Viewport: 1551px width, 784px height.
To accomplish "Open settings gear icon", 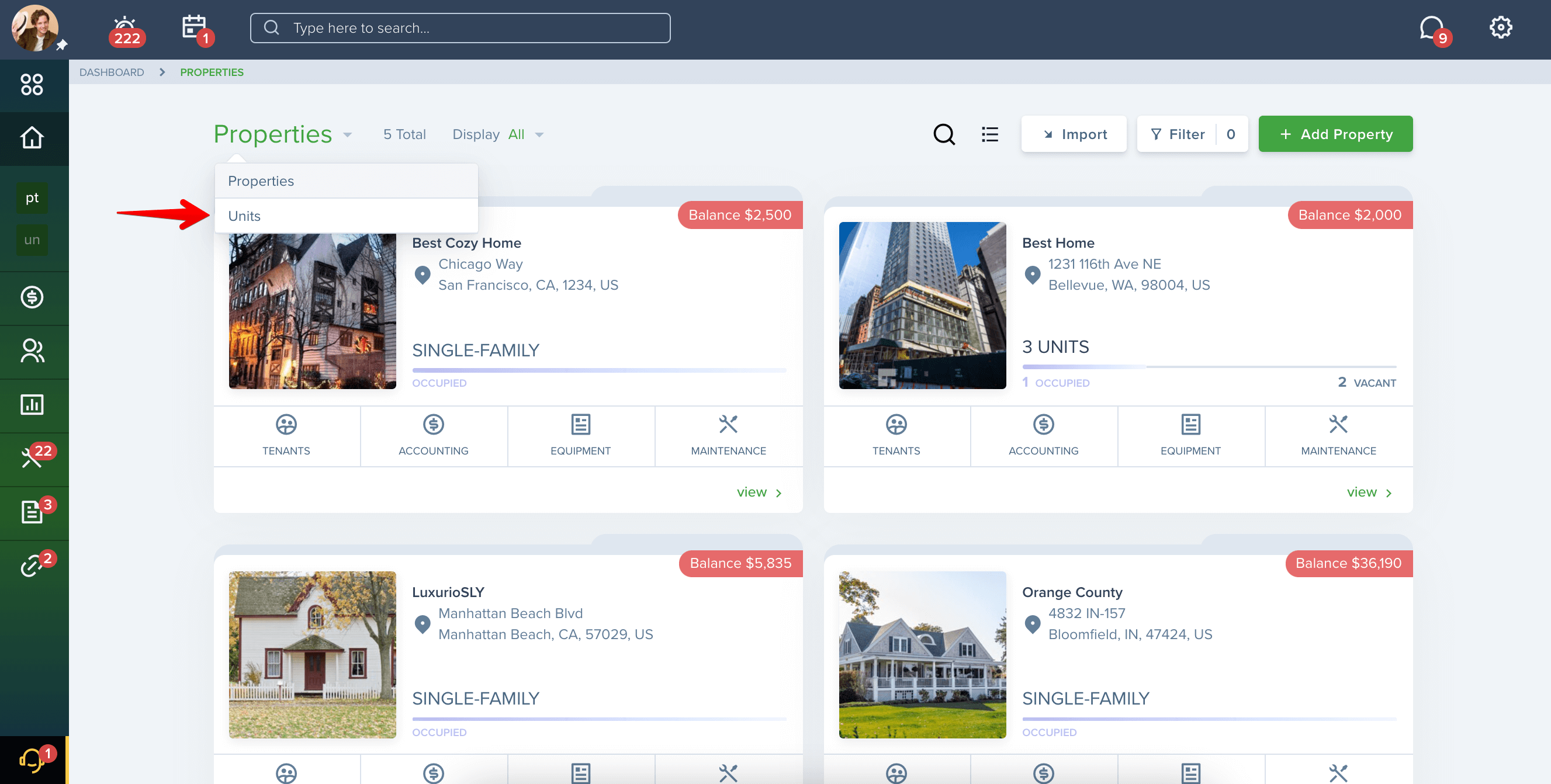I will pos(1500,27).
